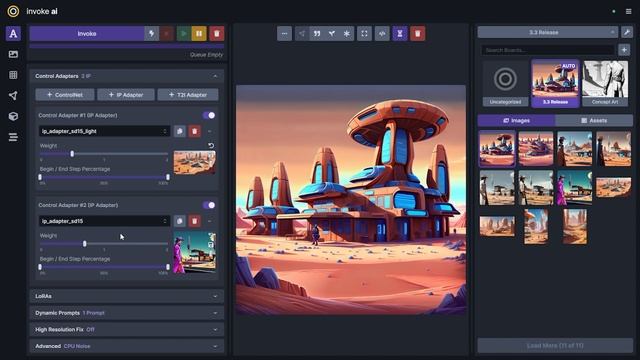Resume the queue with green play button

(x=183, y=33)
